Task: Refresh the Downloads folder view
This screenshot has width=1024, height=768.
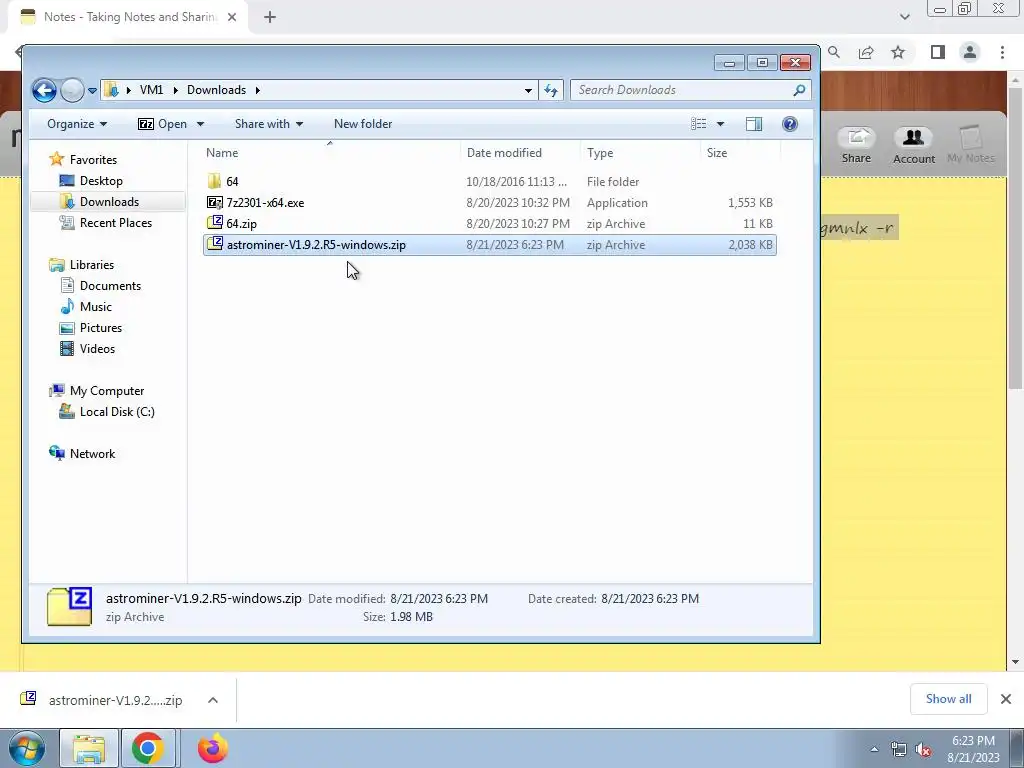Action: (x=551, y=90)
